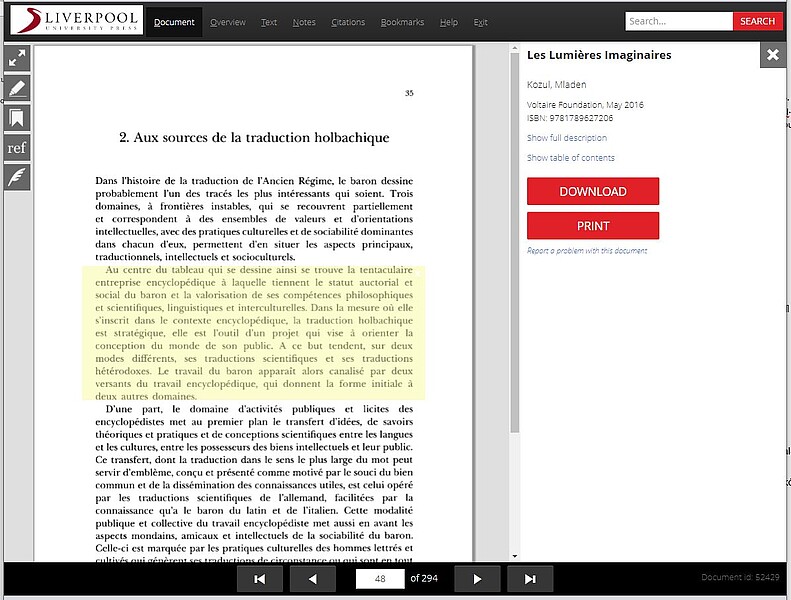
Task: Click the ISBN 9781789627206 text
Action: [570, 118]
